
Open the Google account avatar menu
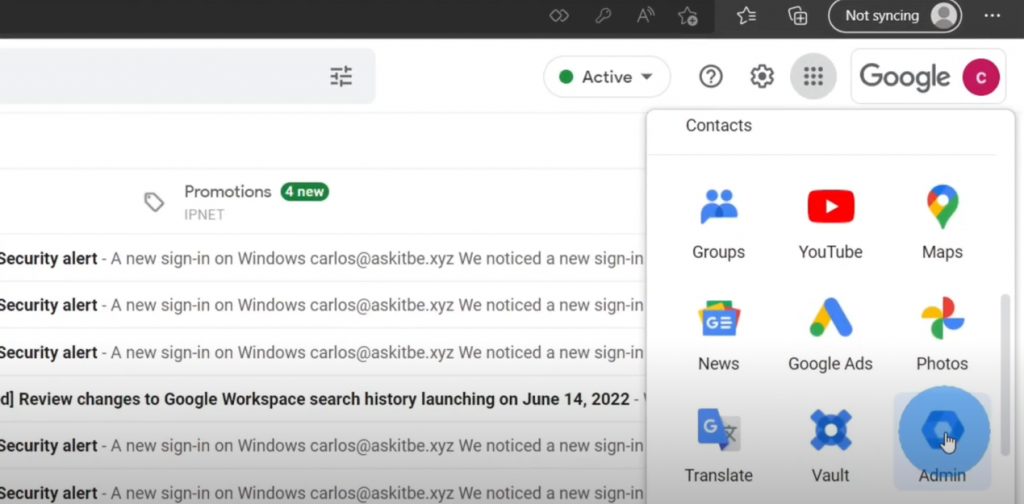pyautogui.click(x=981, y=77)
